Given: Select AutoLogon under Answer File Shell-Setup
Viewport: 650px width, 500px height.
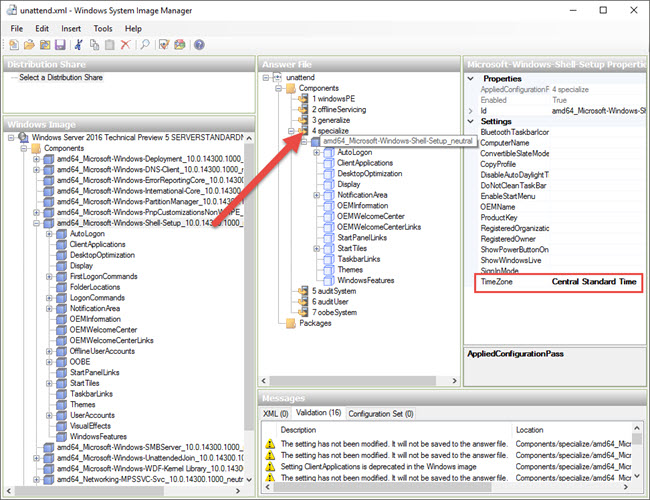Looking at the screenshot, I should (x=354, y=152).
